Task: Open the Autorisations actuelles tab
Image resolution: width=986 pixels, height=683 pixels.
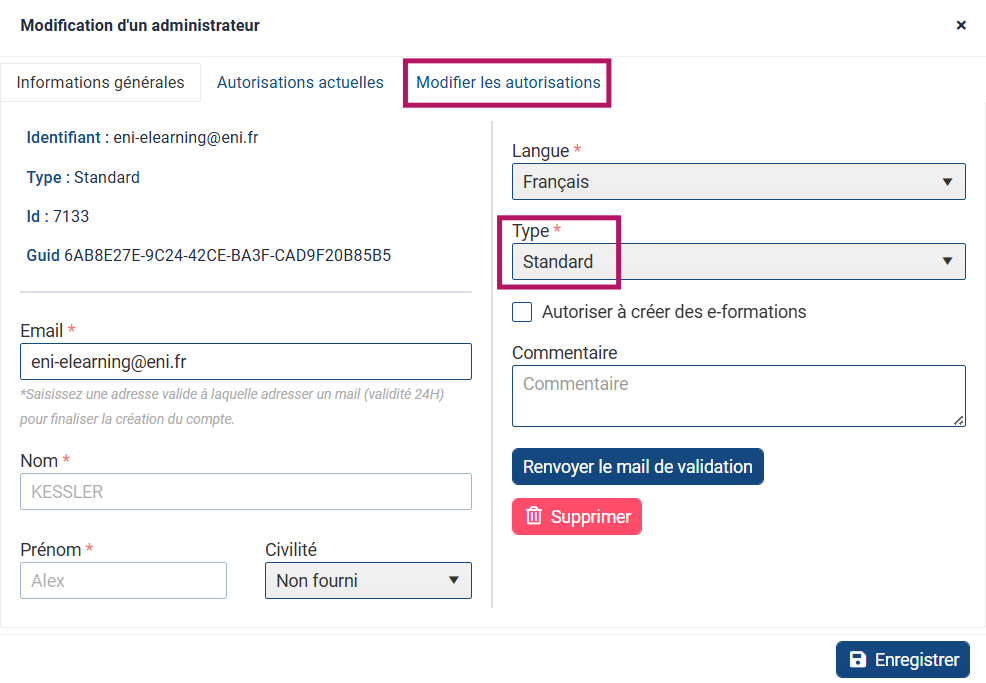Action: click(300, 82)
